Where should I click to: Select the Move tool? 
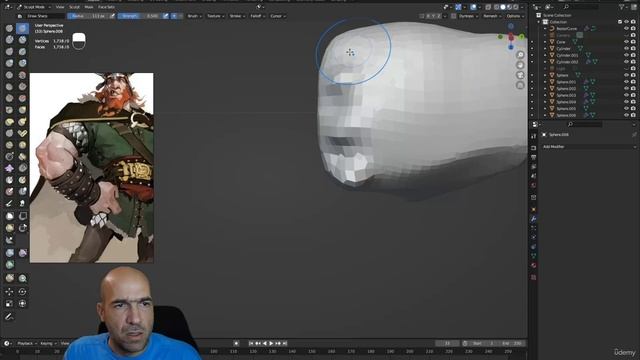click(9, 291)
